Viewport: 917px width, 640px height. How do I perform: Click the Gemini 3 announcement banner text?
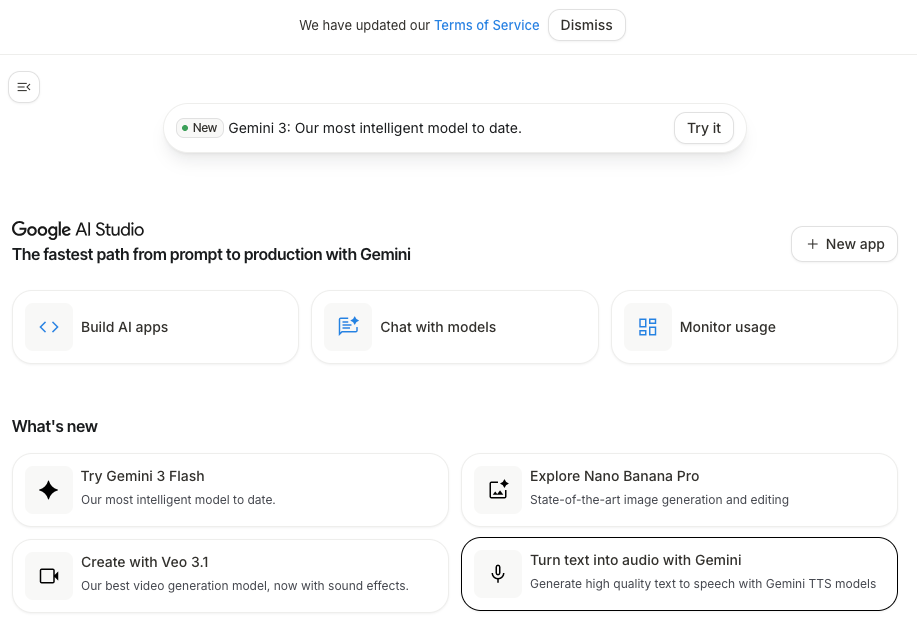point(375,128)
